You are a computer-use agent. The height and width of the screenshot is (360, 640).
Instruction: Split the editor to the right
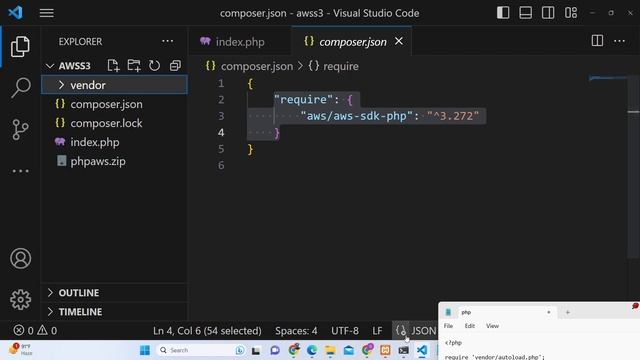(597, 41)
